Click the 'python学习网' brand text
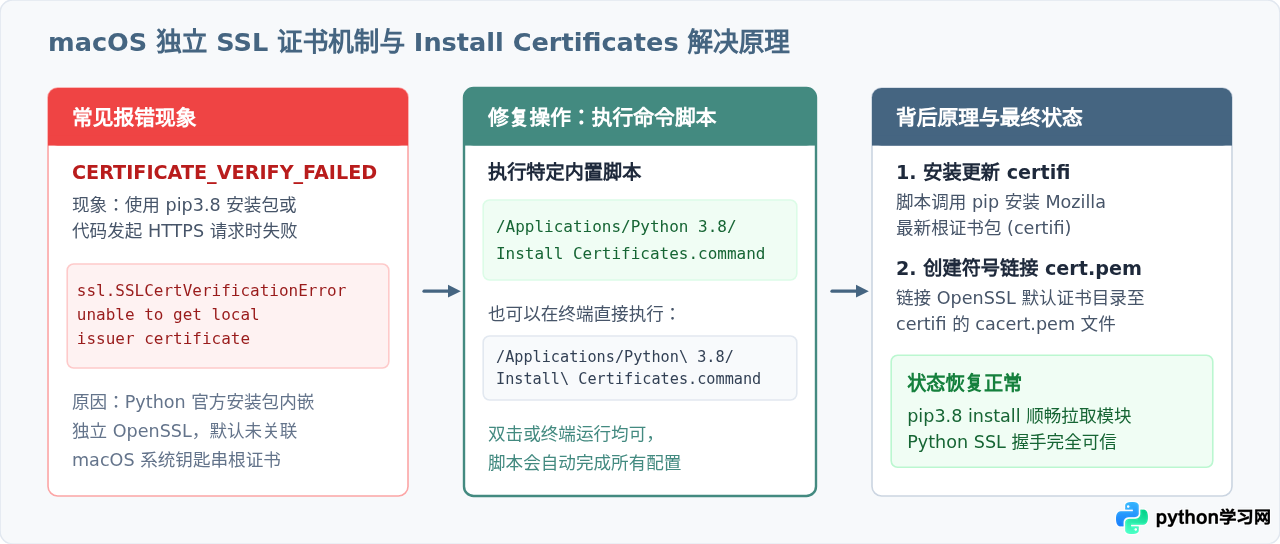This screenshot has height=544, width=1280. pos(1213,518)
